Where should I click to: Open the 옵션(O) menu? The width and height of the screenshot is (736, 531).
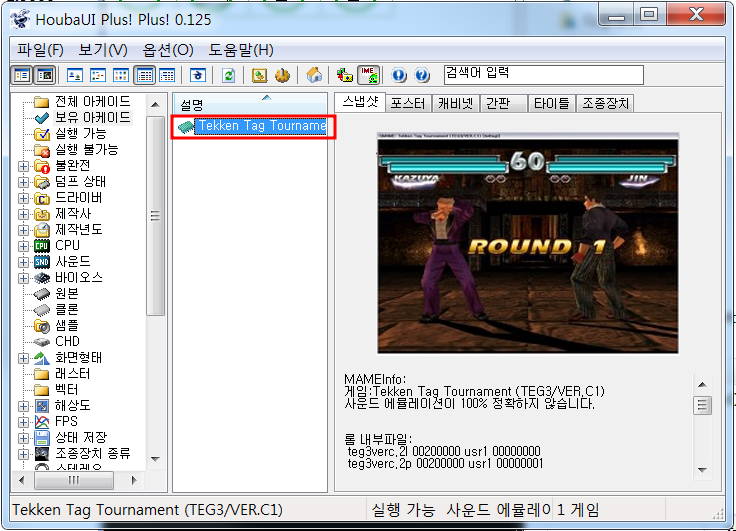tap(168, 50)
